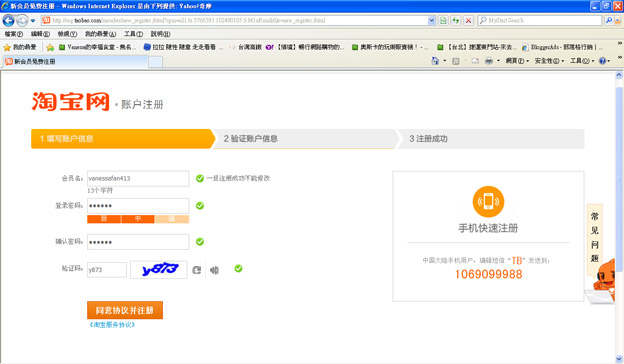The image size is (624, 364).
Task: Open the 工具(O) command bar dropdown
Action: [x=582, y=61]
